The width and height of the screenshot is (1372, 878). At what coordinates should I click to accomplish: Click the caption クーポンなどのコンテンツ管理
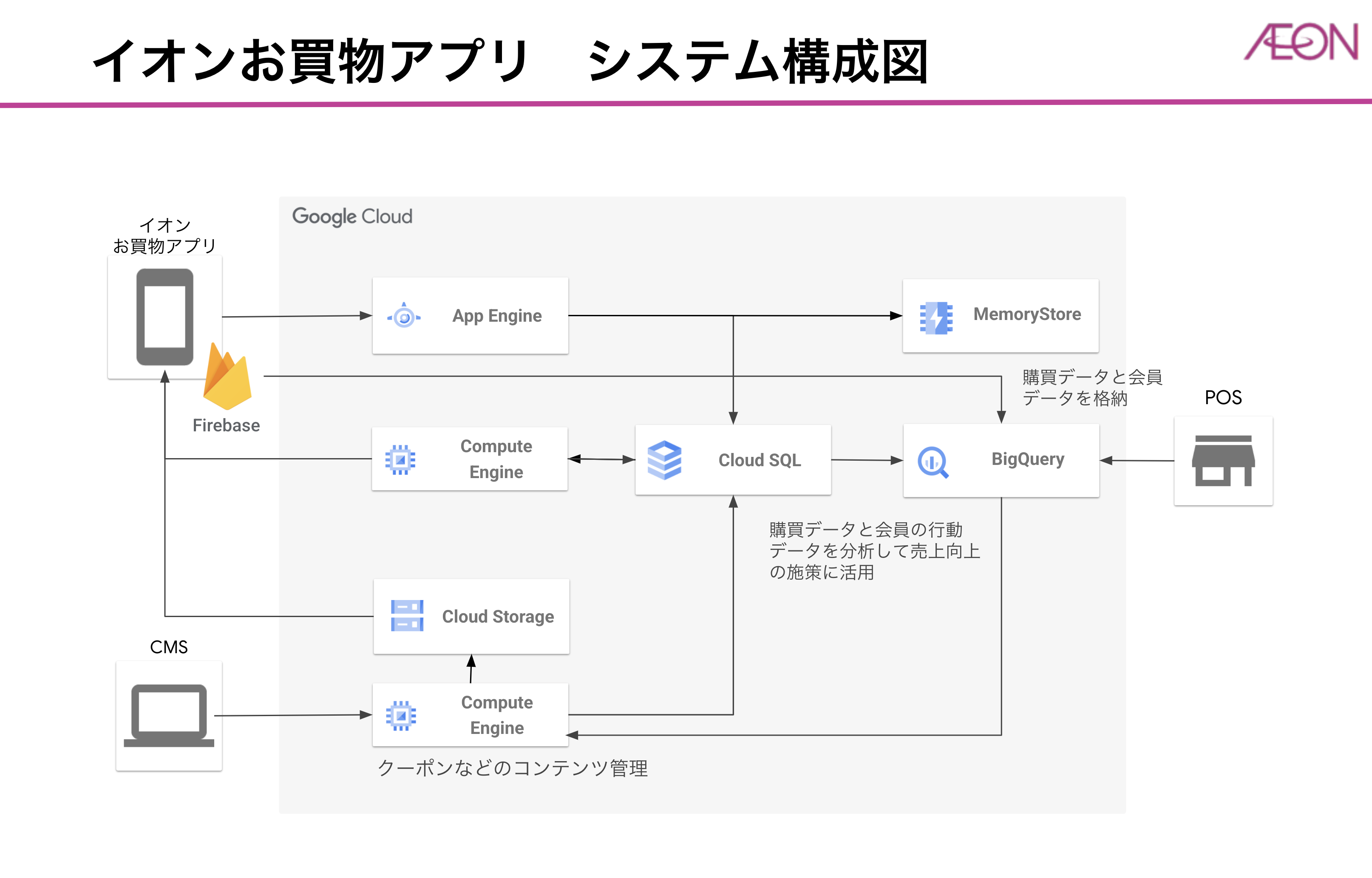tap(512, 768)
